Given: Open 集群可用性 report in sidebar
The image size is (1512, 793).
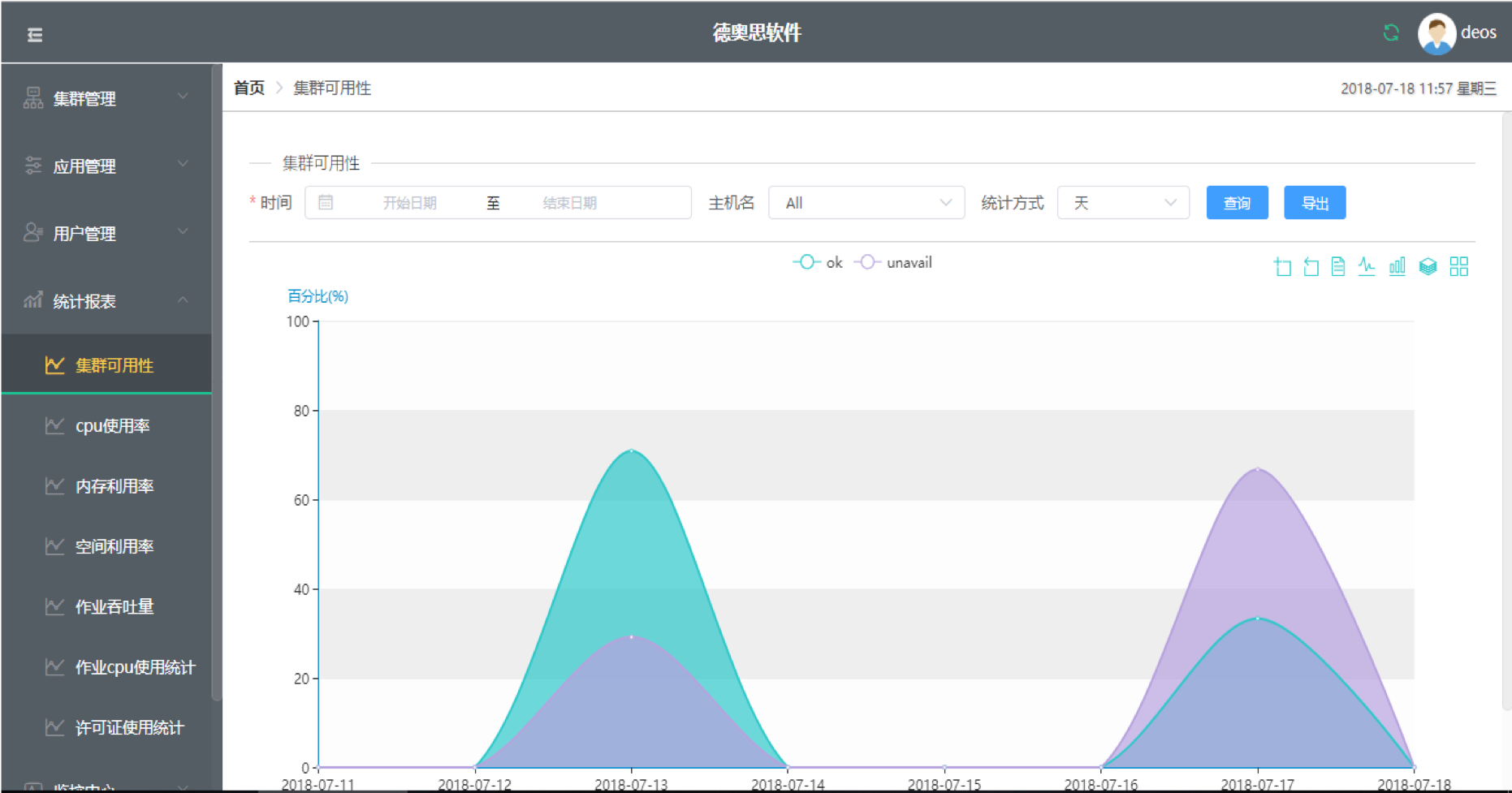Looking at the screenshot, I should coord(106,364).
